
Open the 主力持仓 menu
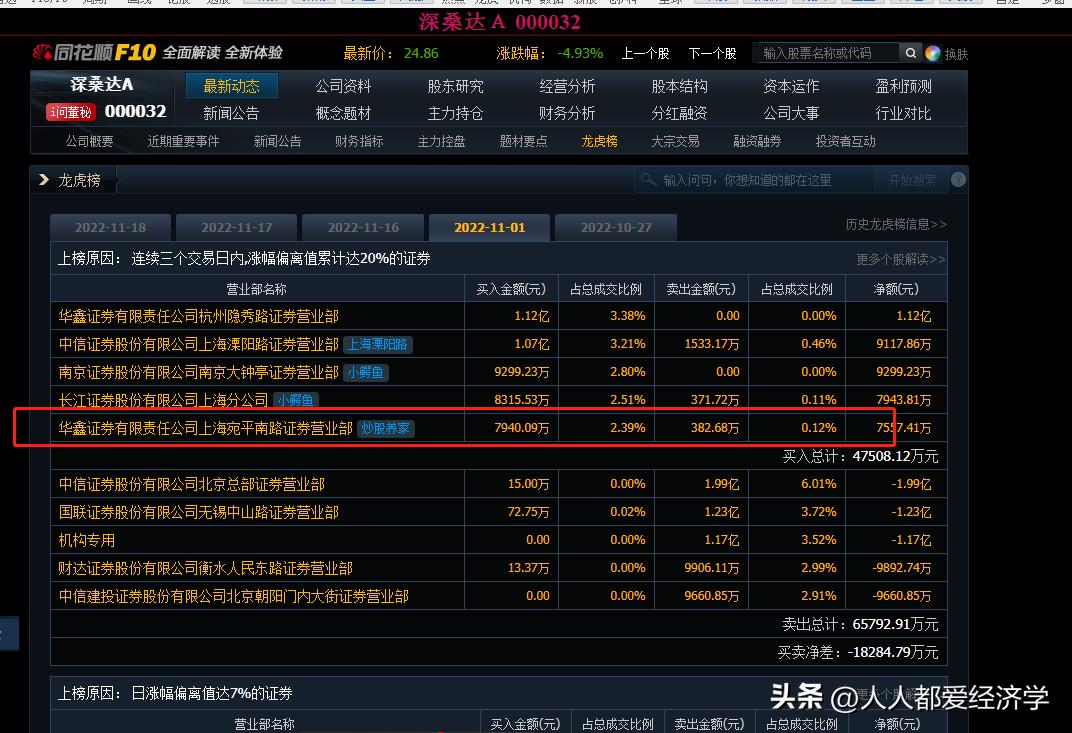[x=455, y=113]
